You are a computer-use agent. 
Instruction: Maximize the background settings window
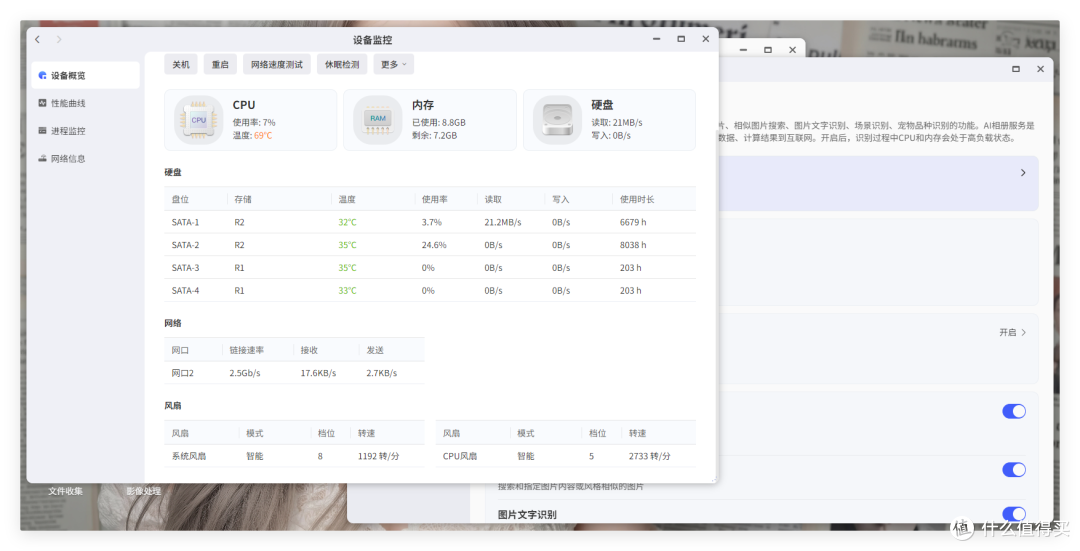pyautogui.click(x=1015, y=69)
